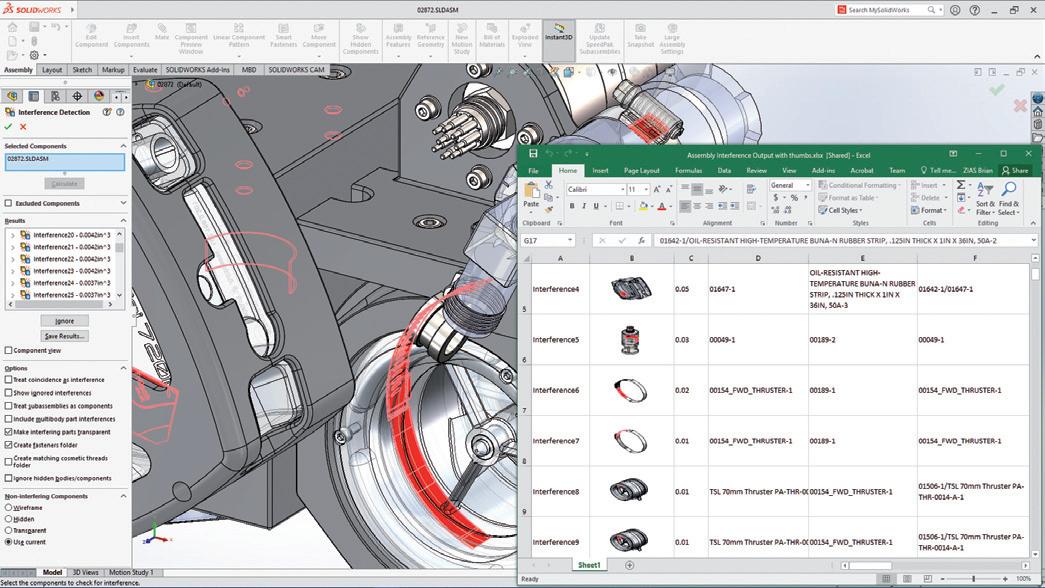Expand the Interference24 result item
Viewport: 1045px width, 588px height.
[13, 283]
